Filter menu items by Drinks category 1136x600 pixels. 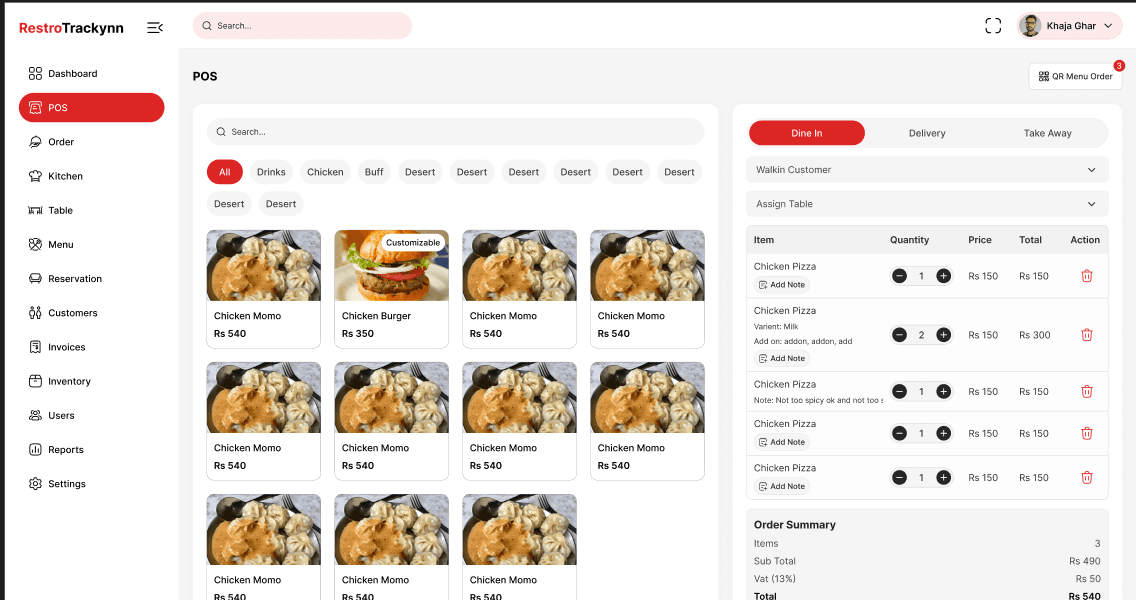pos(271,172)
